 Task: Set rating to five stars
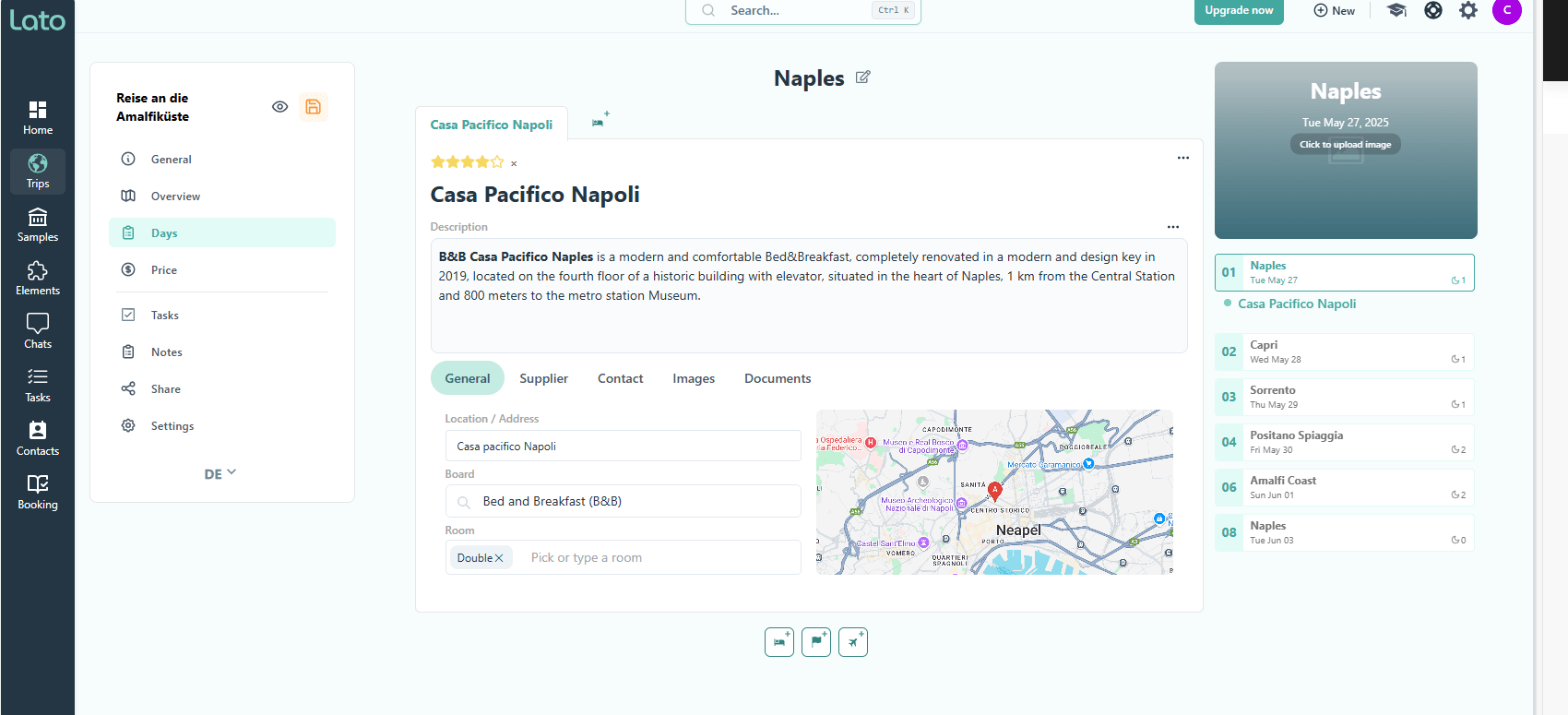click(497, 162)
